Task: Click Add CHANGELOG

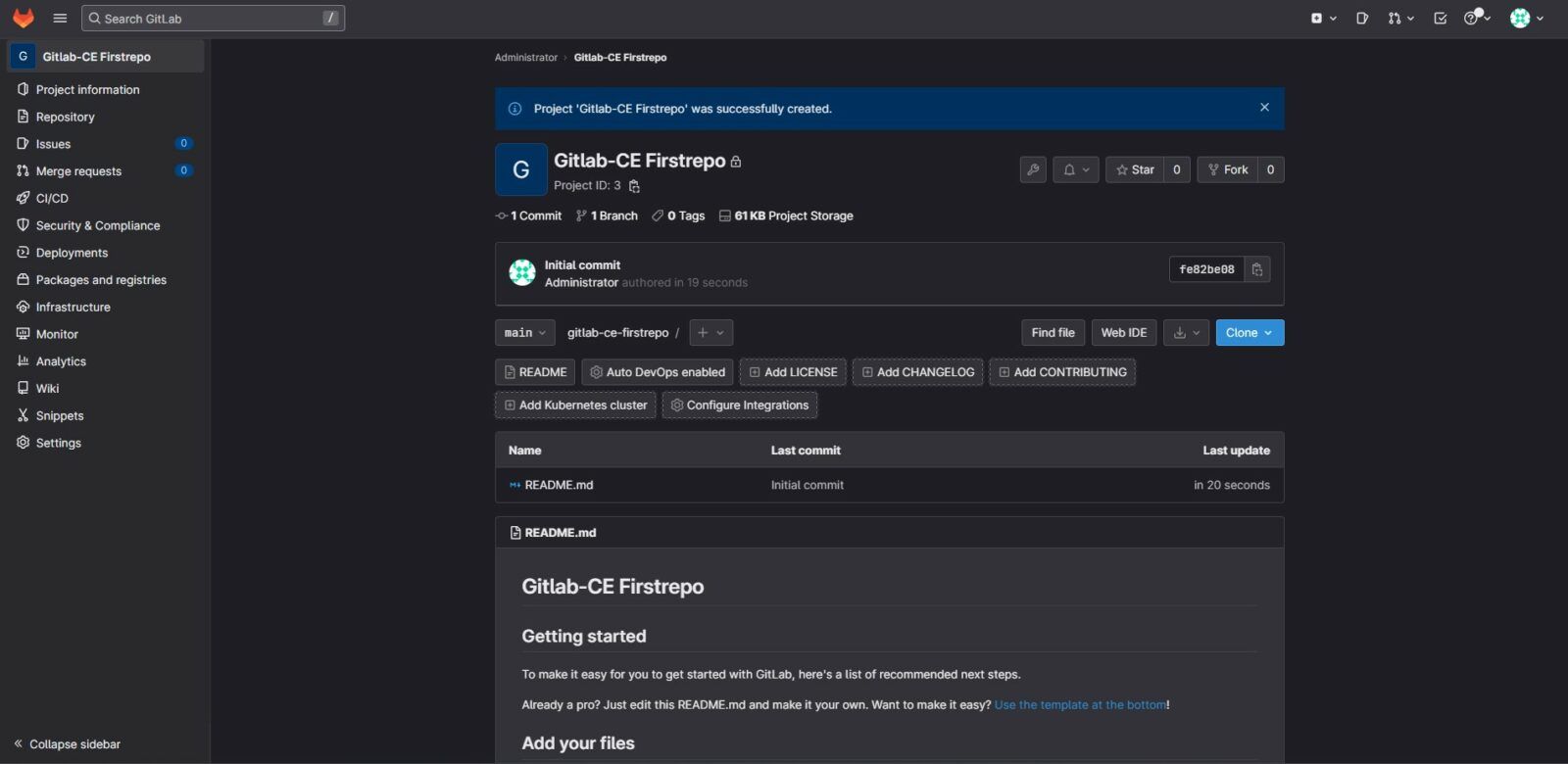Action: click(x=918, y=372)
